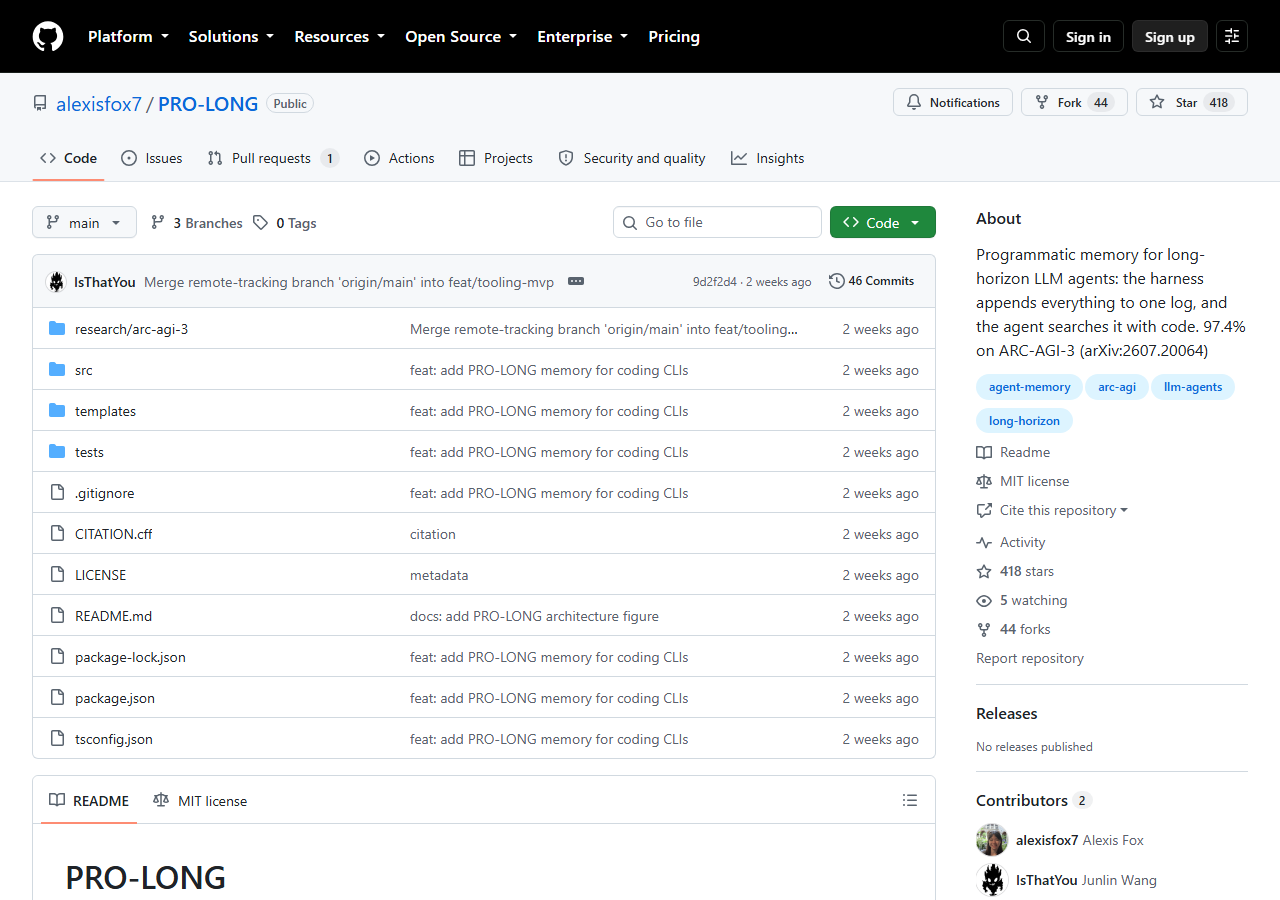
Task: View the 44 forks link
Action: pyautogui.click(x=1013, y=629)
